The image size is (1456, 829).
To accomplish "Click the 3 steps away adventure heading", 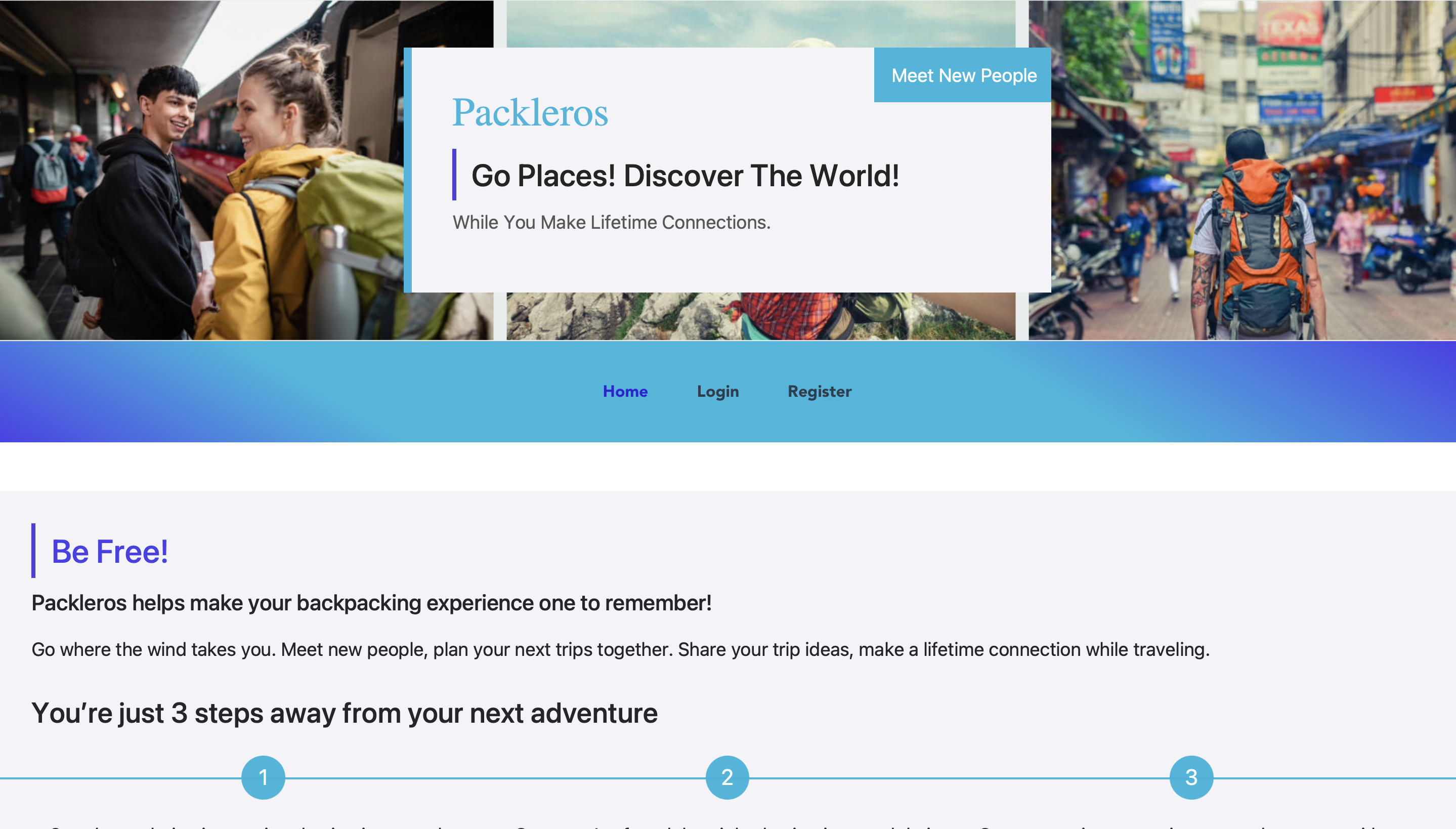I will (x=345, y=713).
